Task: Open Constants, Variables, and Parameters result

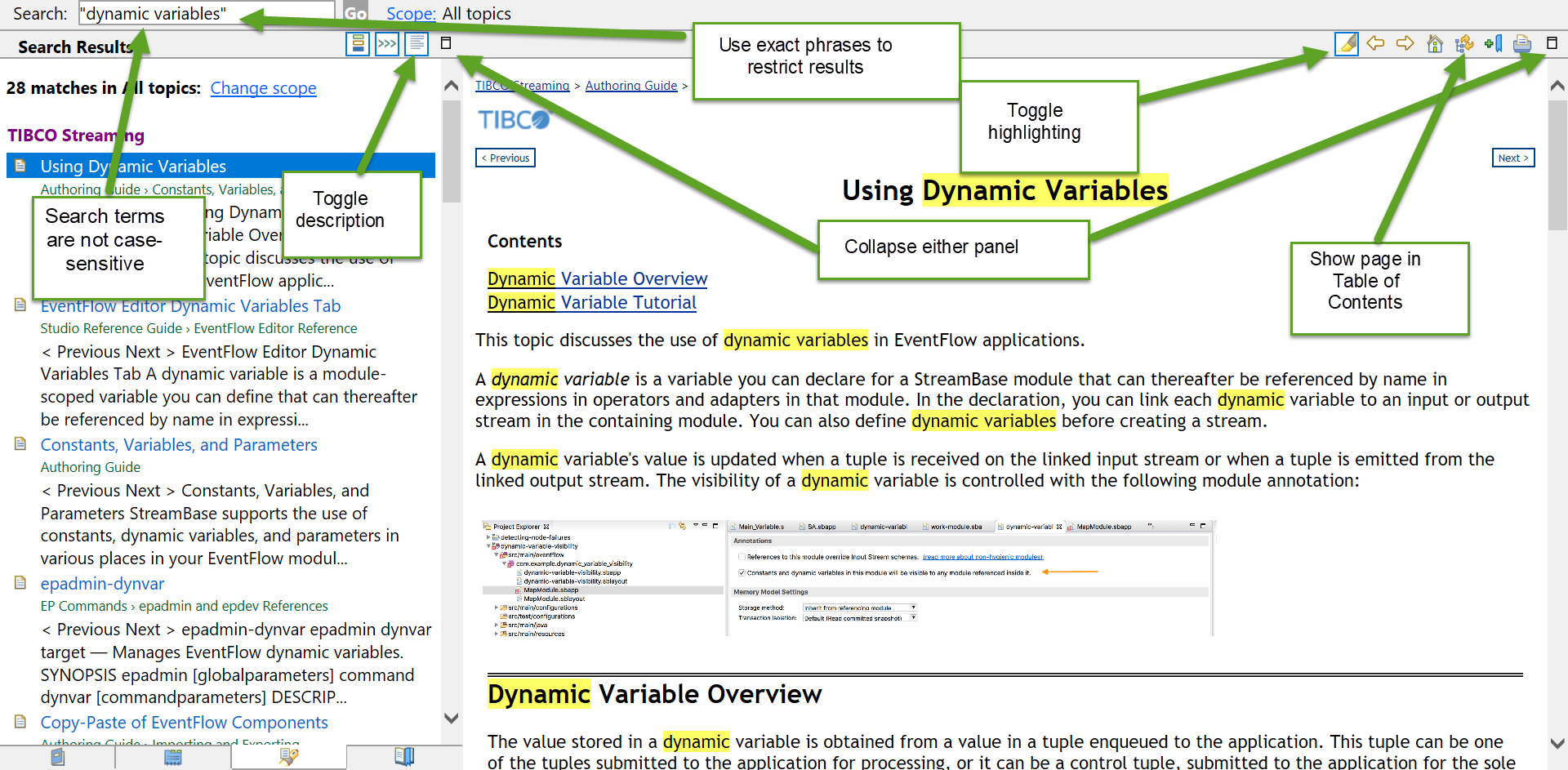Action: coord(179,445)
